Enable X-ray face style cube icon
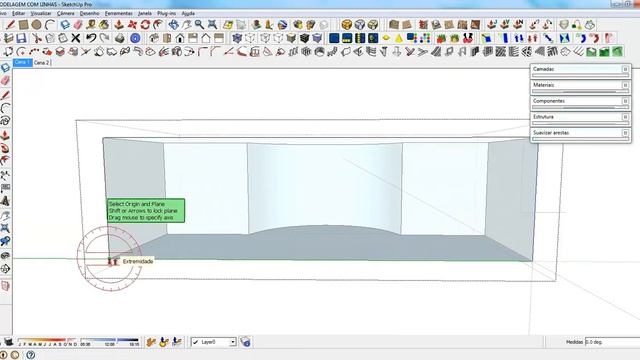 tap(237, 38)
